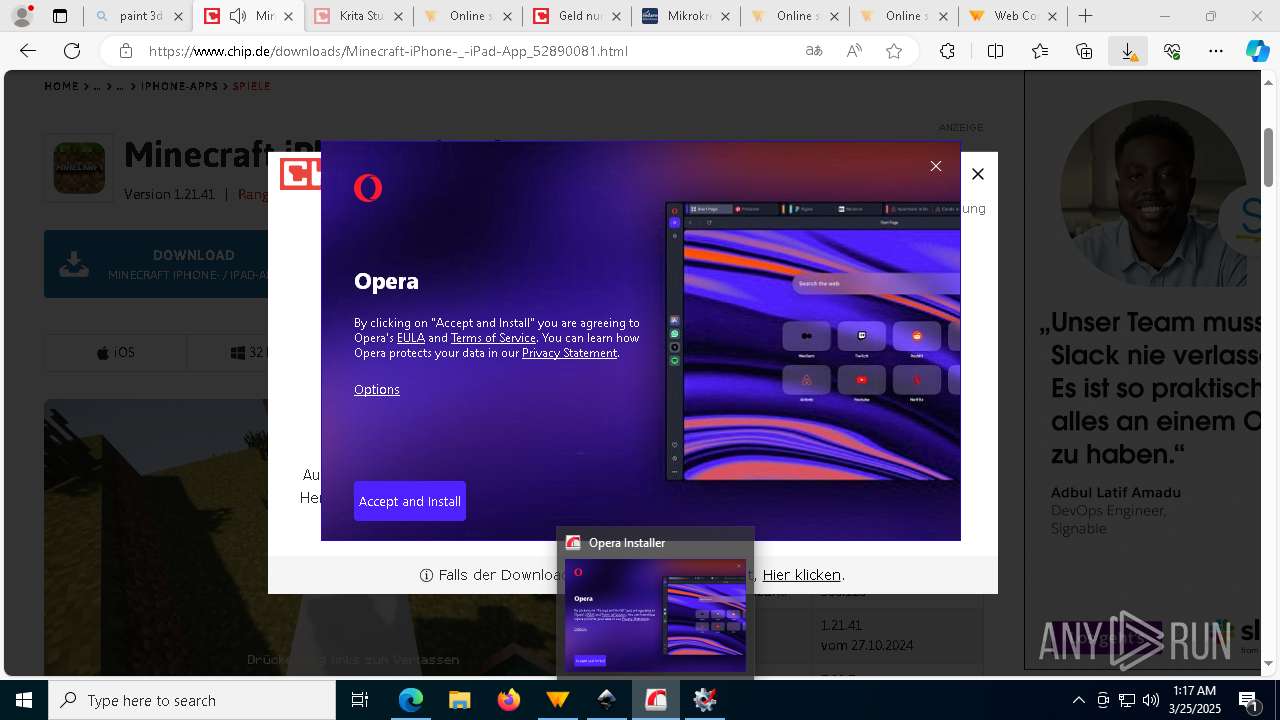Refresh the chip.de page
This screenshot has width=1280, height=720.
(x=72, y=51)
